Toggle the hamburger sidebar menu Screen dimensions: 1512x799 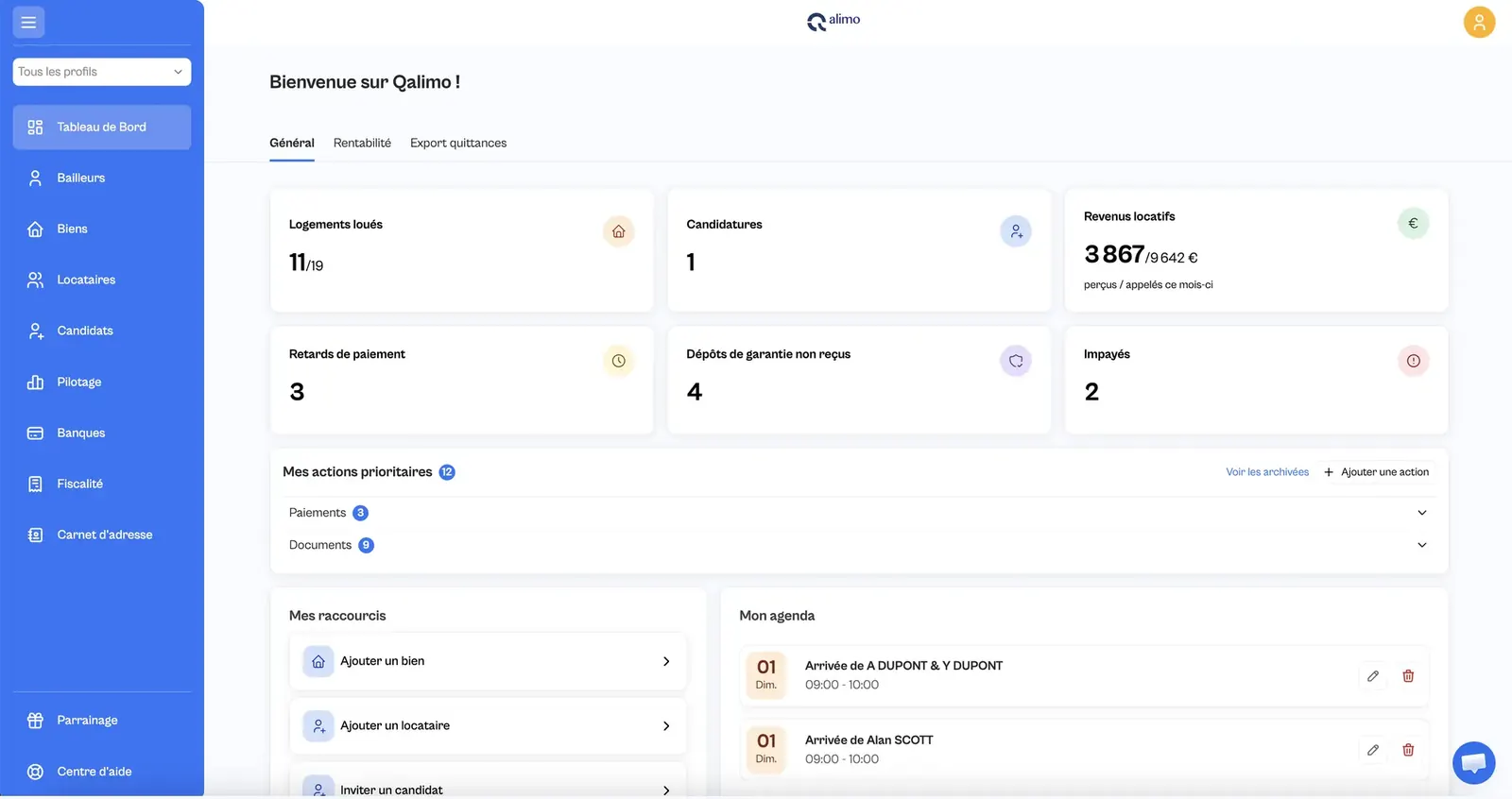click(x=28, y=22)
